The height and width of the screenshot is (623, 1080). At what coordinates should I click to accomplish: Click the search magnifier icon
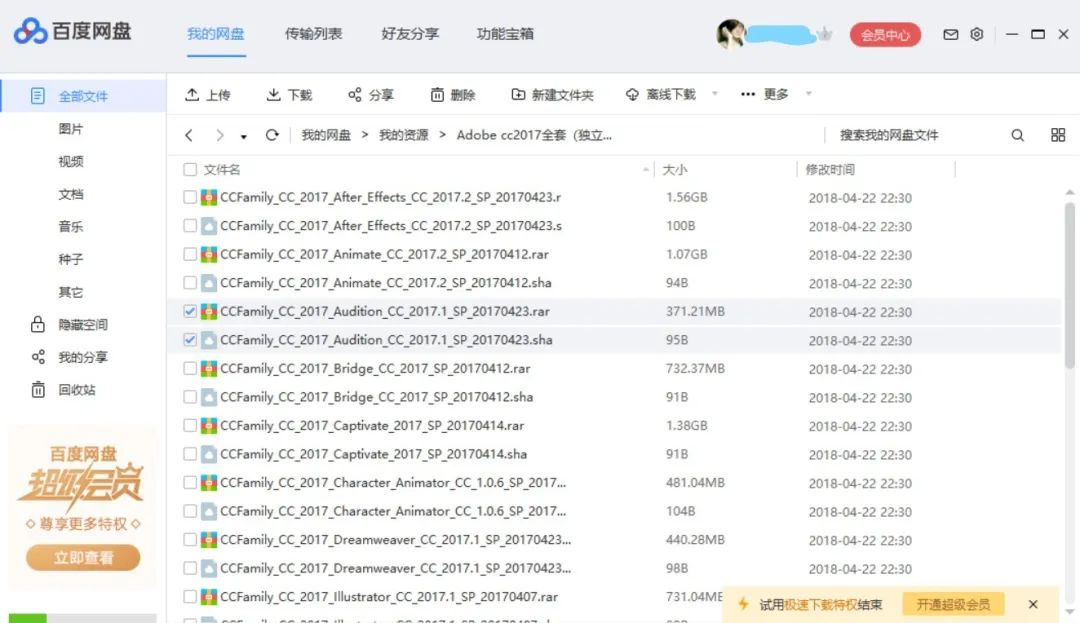click(x=1017, y=136)
